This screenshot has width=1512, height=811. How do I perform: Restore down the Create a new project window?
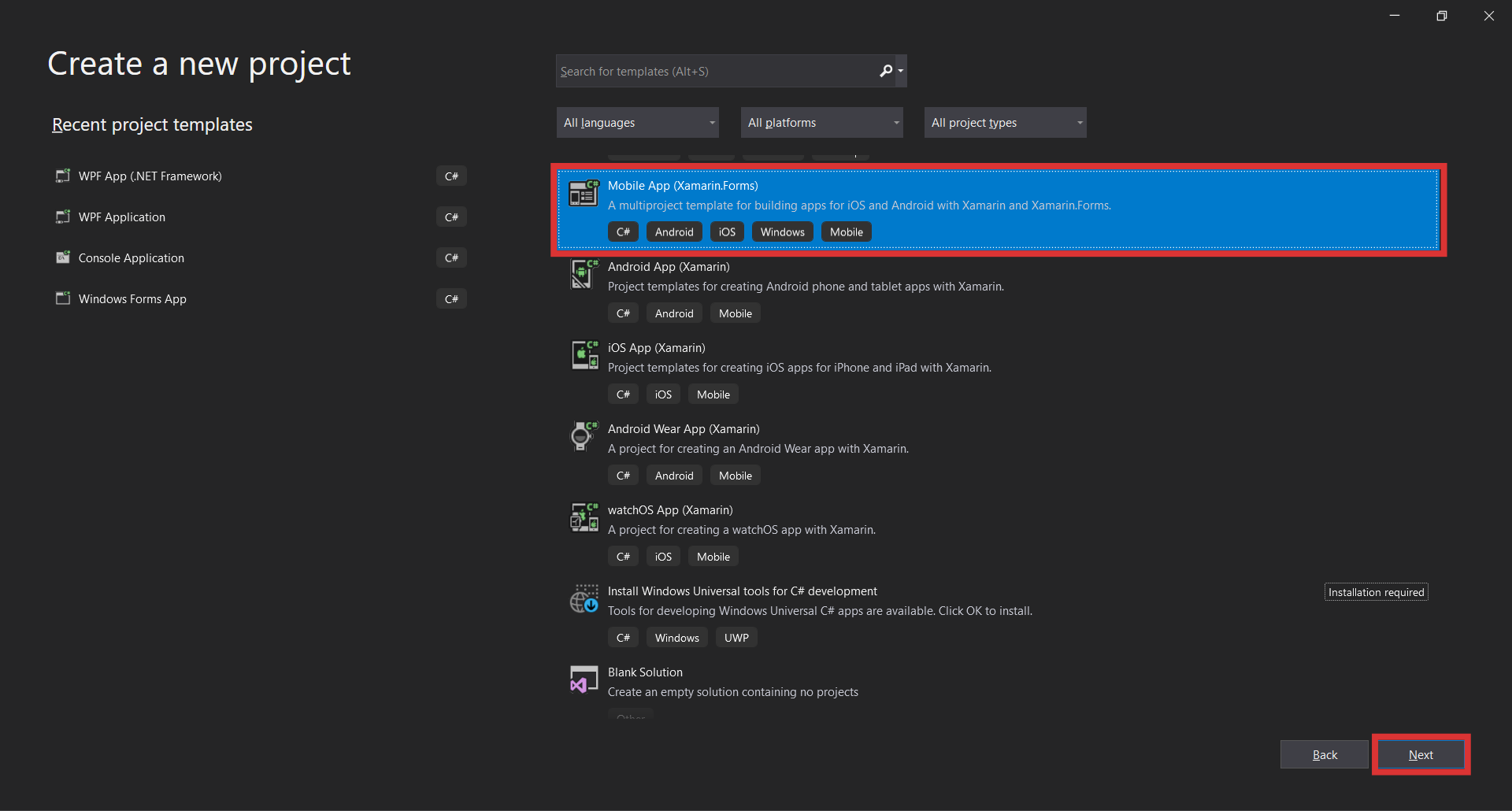[x=1442, y=16]
